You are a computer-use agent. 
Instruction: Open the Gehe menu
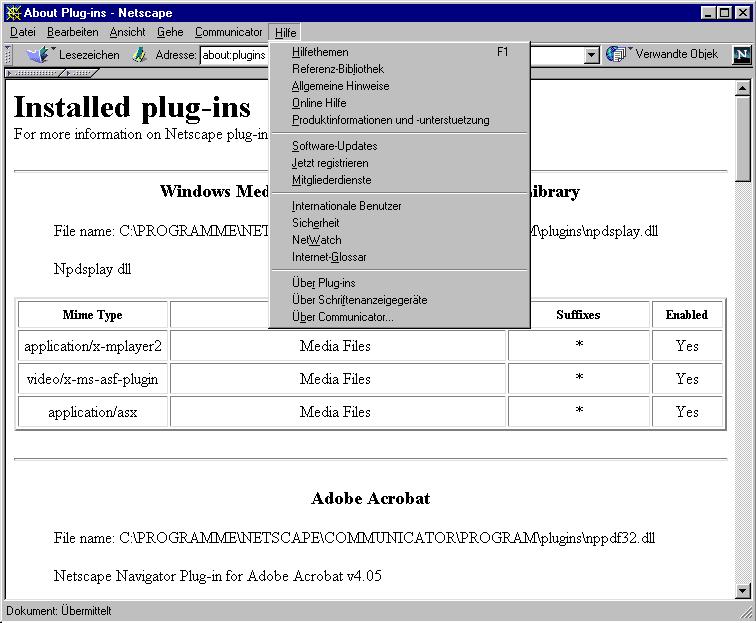(170, 32)
